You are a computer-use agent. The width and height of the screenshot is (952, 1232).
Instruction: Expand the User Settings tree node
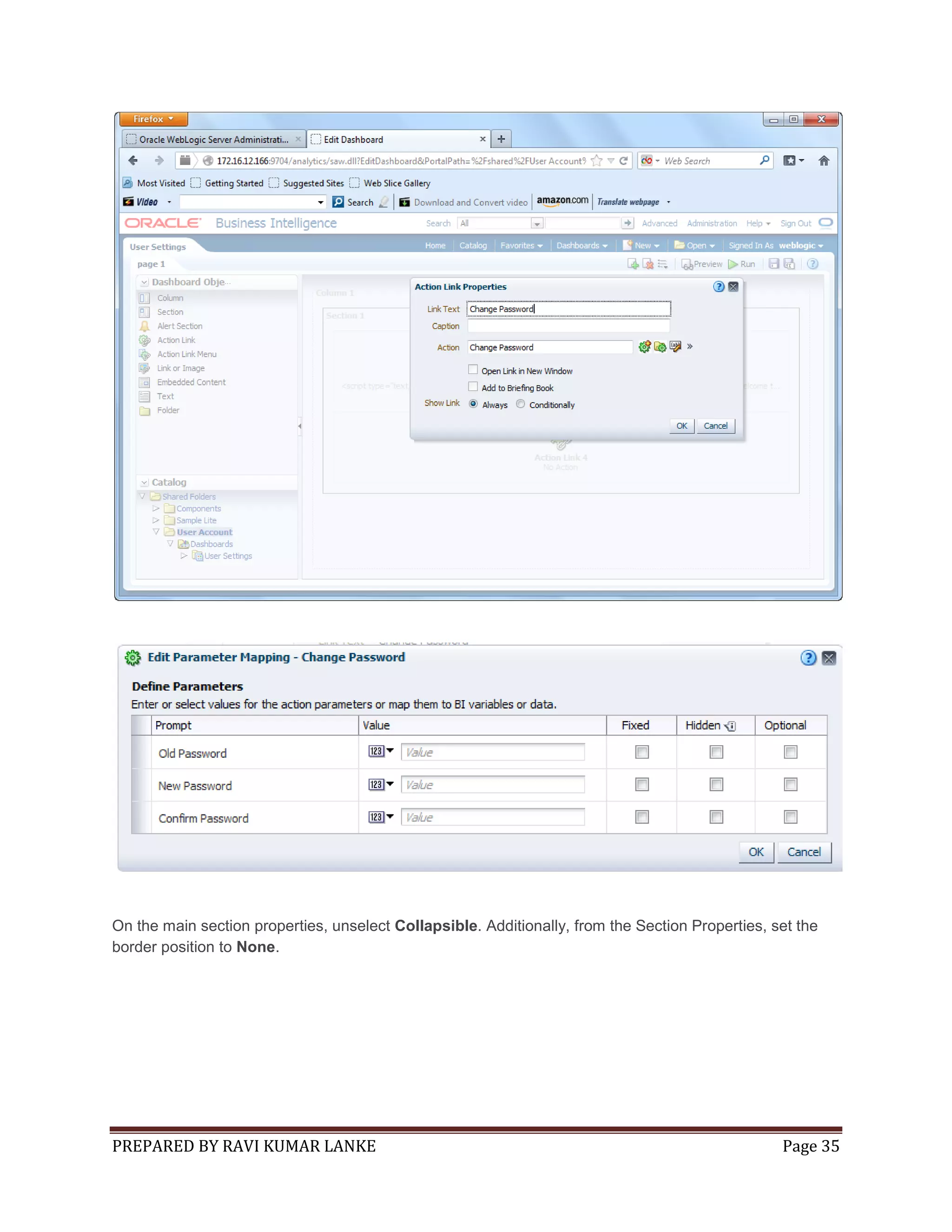(184, 556)
